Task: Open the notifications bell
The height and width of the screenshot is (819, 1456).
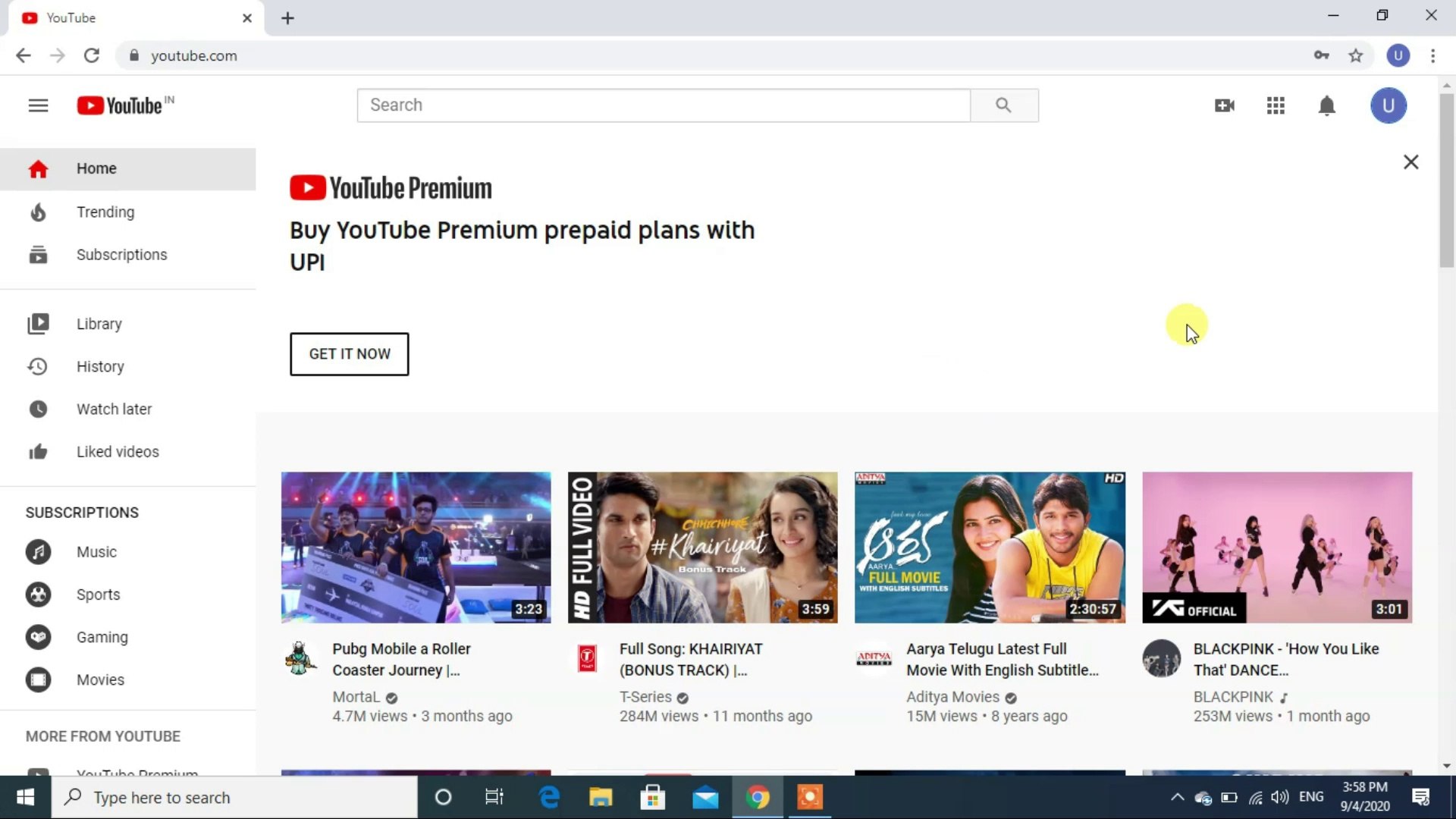Action: 1327,105
